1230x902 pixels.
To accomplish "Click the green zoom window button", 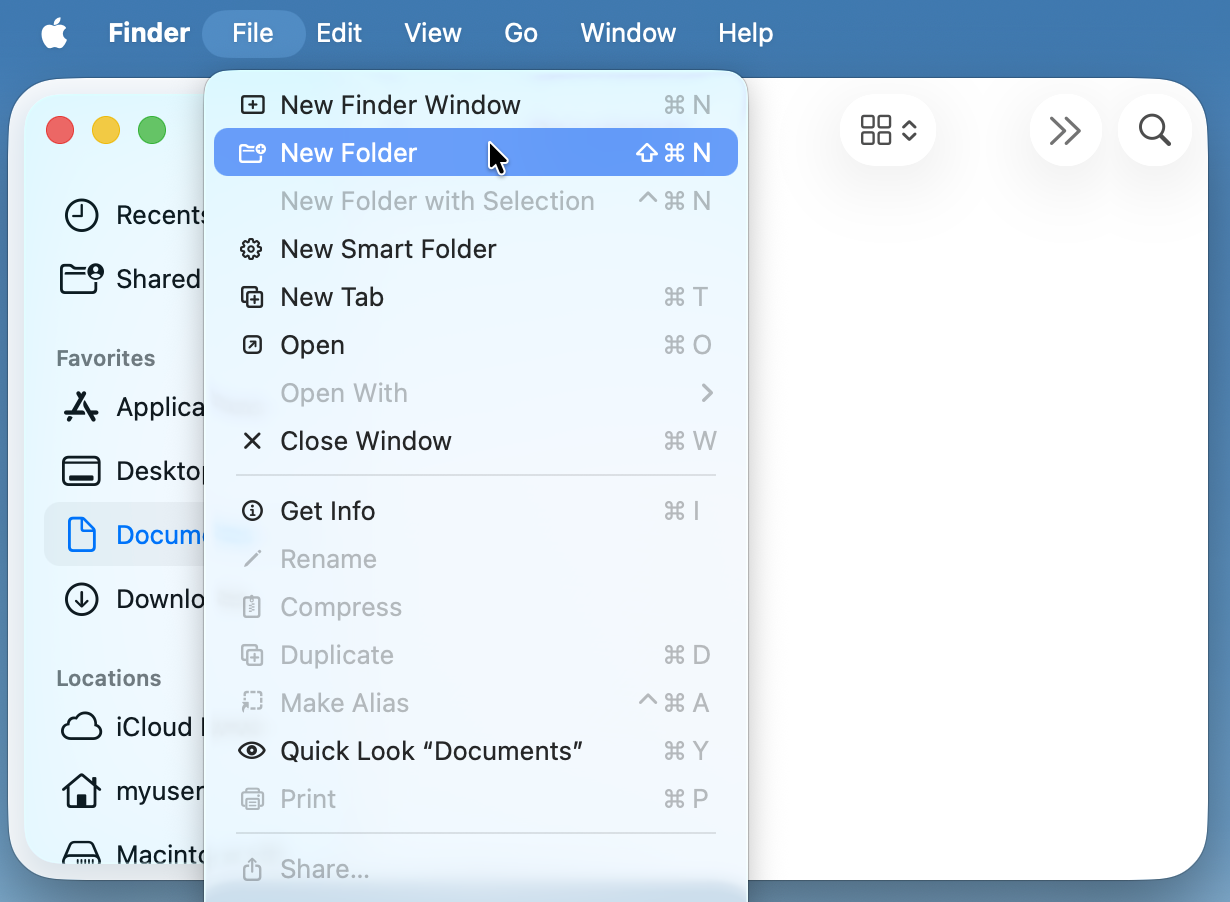I will click(x=152, y=130).
